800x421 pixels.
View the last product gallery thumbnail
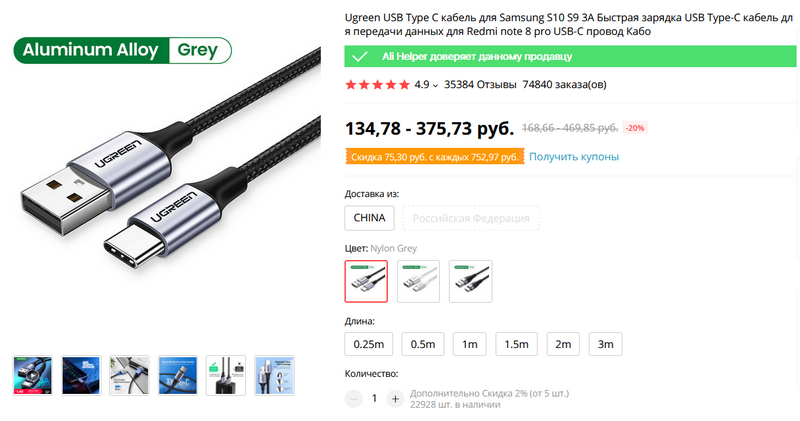pos(274,376)
